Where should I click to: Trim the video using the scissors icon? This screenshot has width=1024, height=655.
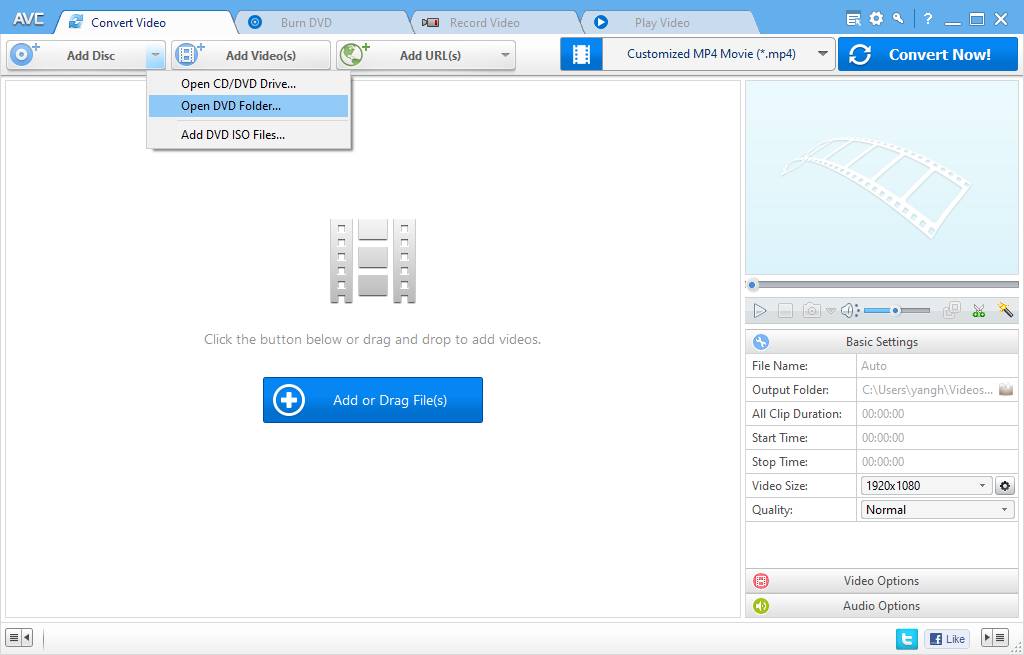point(979,310)
